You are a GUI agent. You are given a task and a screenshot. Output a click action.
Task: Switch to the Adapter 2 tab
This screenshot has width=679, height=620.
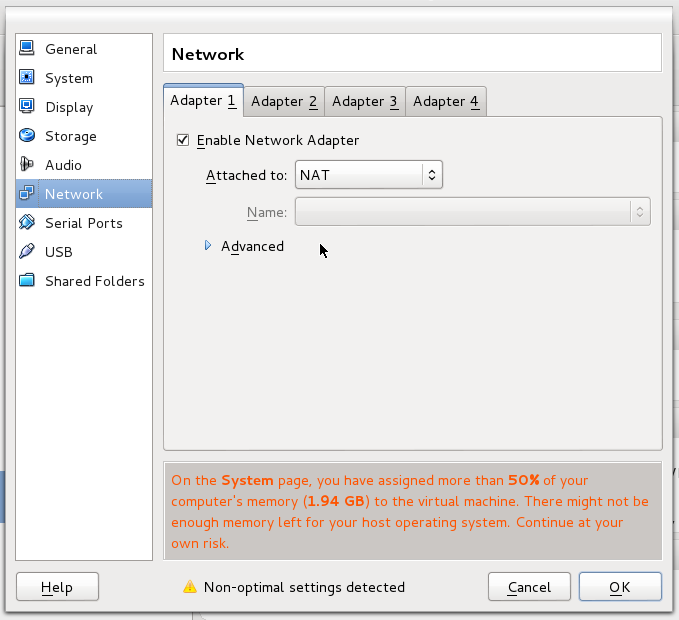tap(284, 101)
